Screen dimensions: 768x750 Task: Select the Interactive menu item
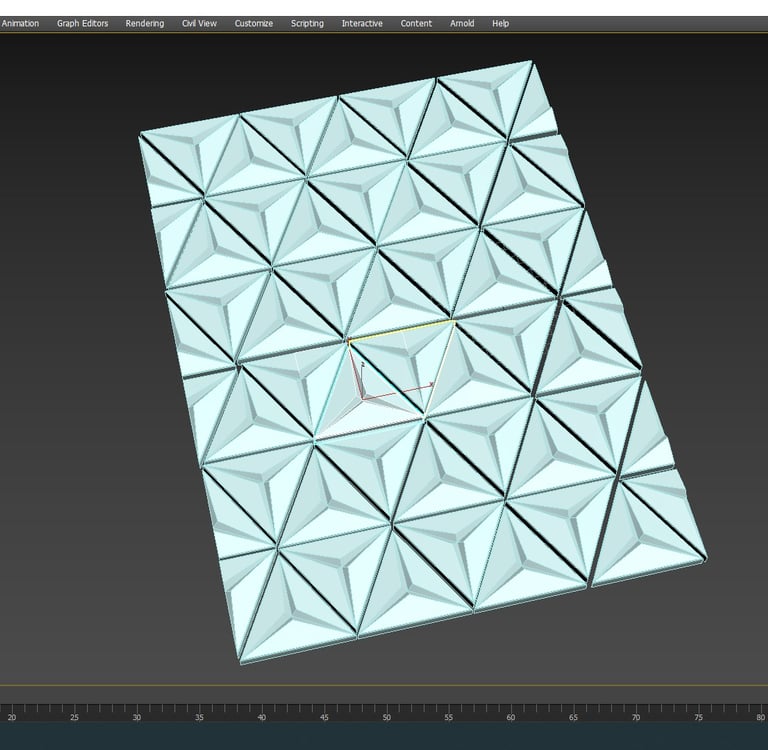(362, 23)
